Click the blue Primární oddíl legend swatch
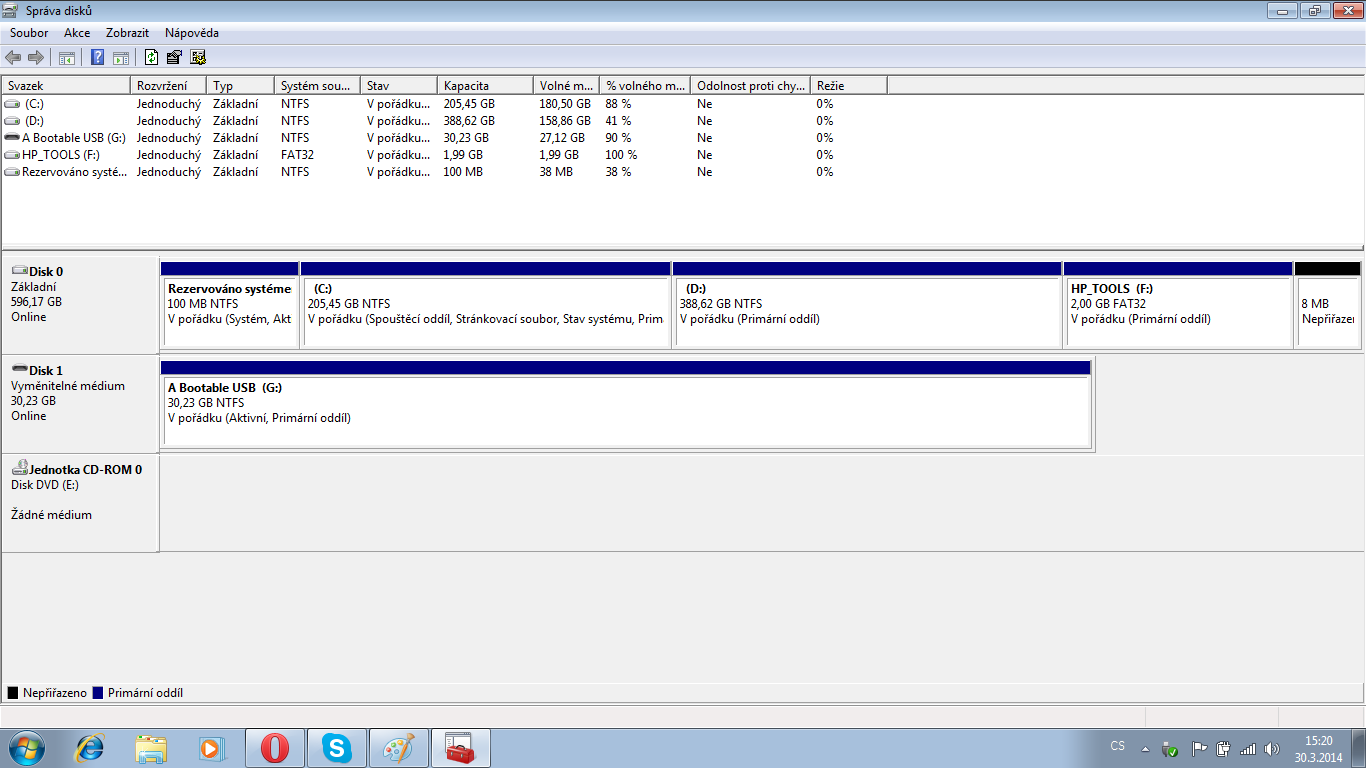This screenshot has height=768, width=1366. 97,693
